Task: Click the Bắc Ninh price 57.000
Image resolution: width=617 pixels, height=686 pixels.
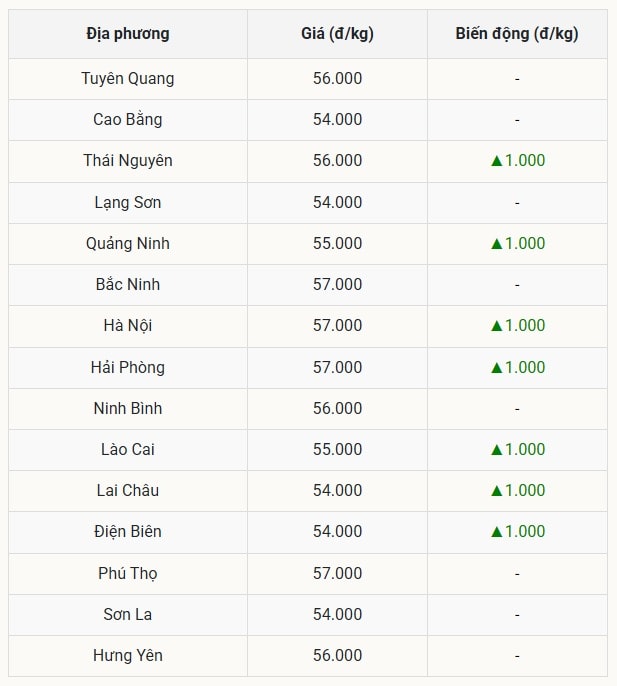Action: 337,285
